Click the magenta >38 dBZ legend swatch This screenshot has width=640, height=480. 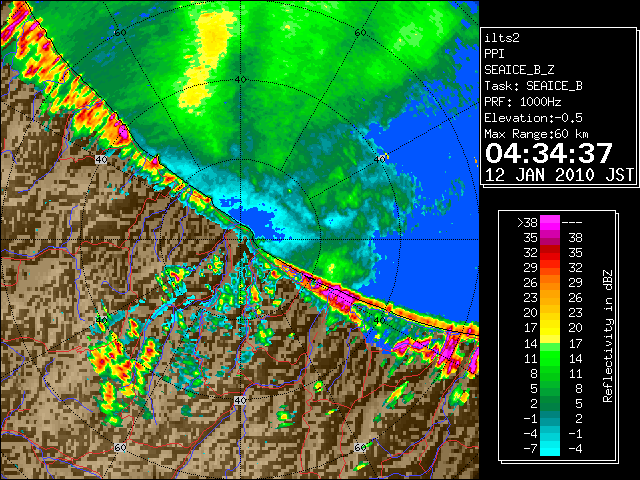pos(550,223)
